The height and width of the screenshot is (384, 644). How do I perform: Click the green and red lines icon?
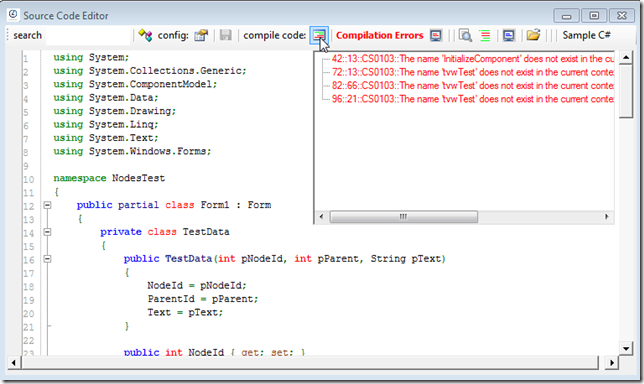485,36
